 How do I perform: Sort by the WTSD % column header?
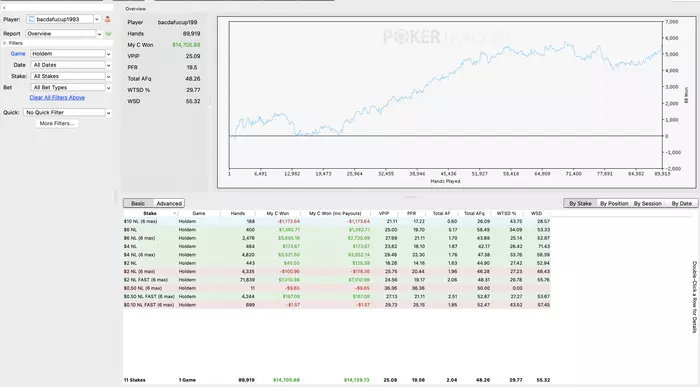tap(506, 214)
